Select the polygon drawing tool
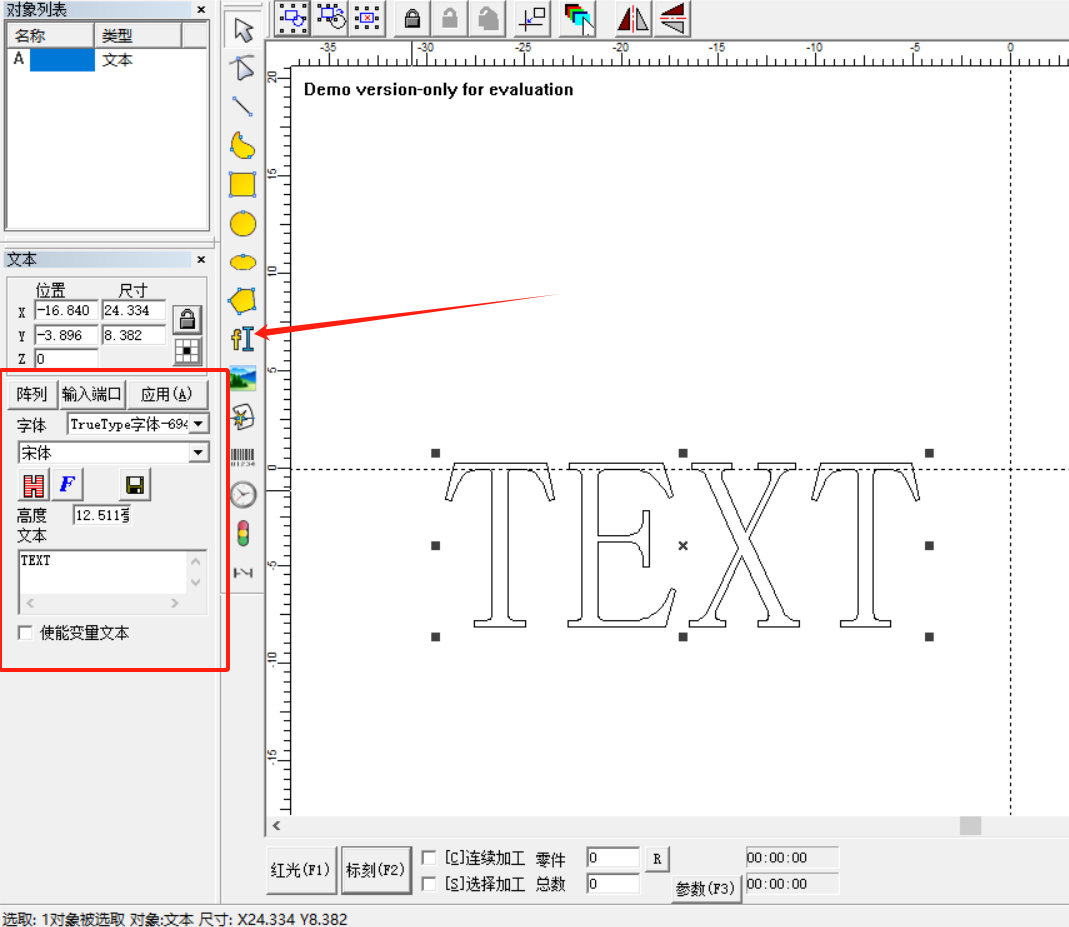 [x=243, y=301]
